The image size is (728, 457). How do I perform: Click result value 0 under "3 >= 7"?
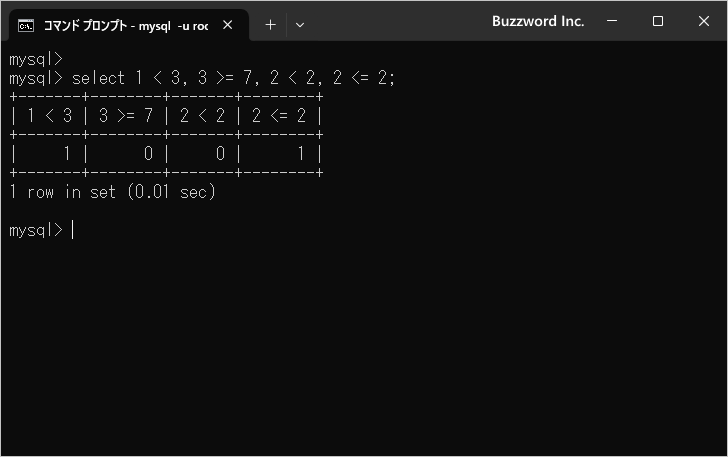pos(148,154)
